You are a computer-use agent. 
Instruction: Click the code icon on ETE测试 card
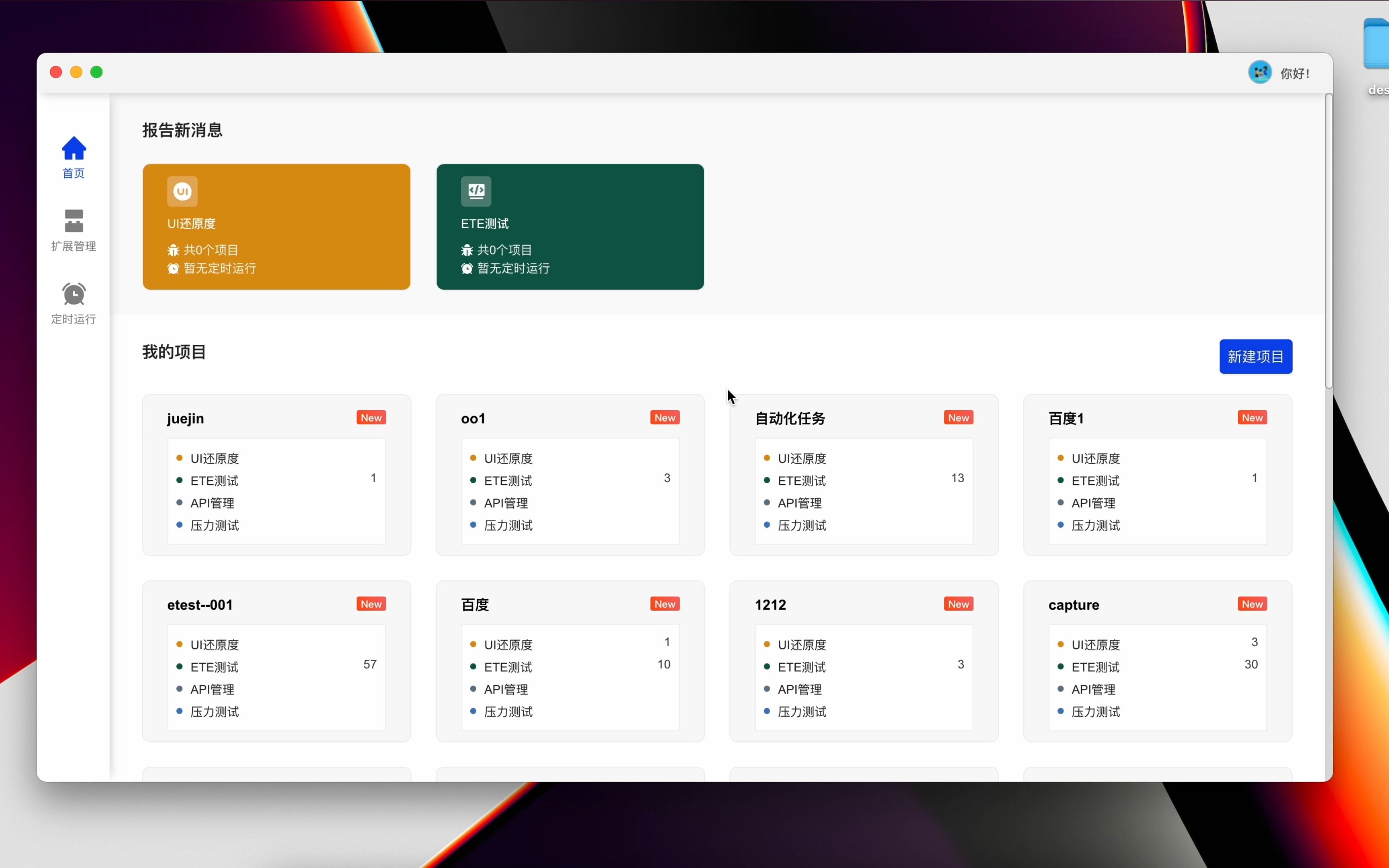tap(476, 191)
